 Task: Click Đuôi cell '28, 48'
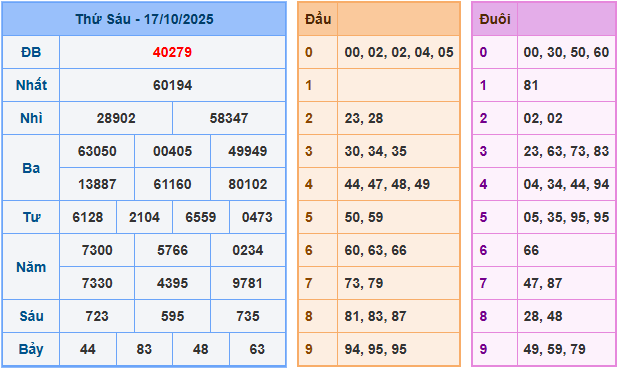click(543, 316)
